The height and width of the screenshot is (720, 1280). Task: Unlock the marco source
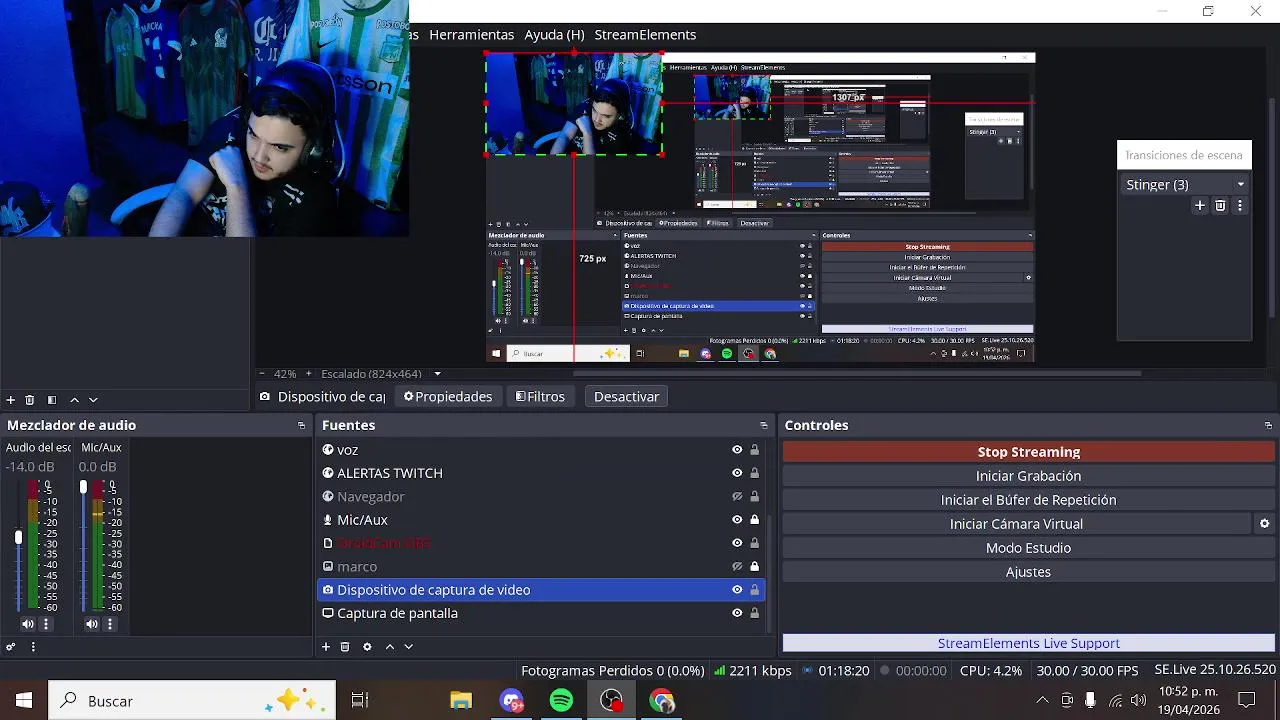(755, 567)
